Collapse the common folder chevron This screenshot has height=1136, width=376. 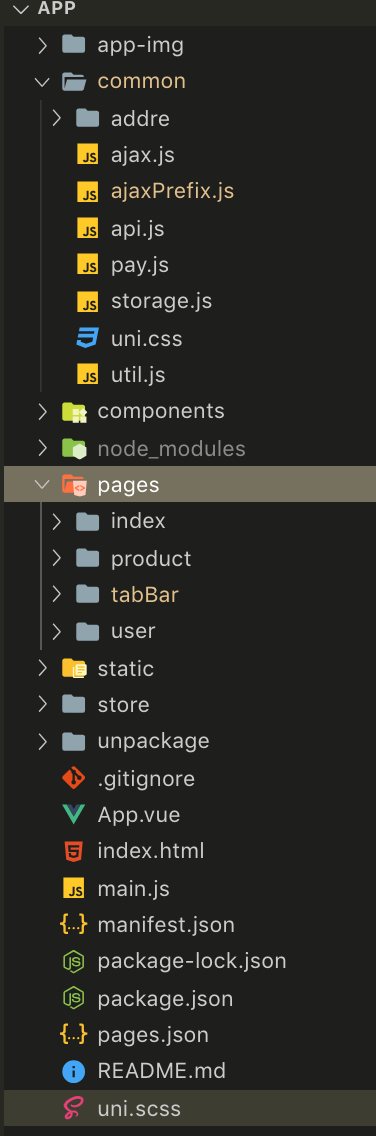[x=43, y=82]
